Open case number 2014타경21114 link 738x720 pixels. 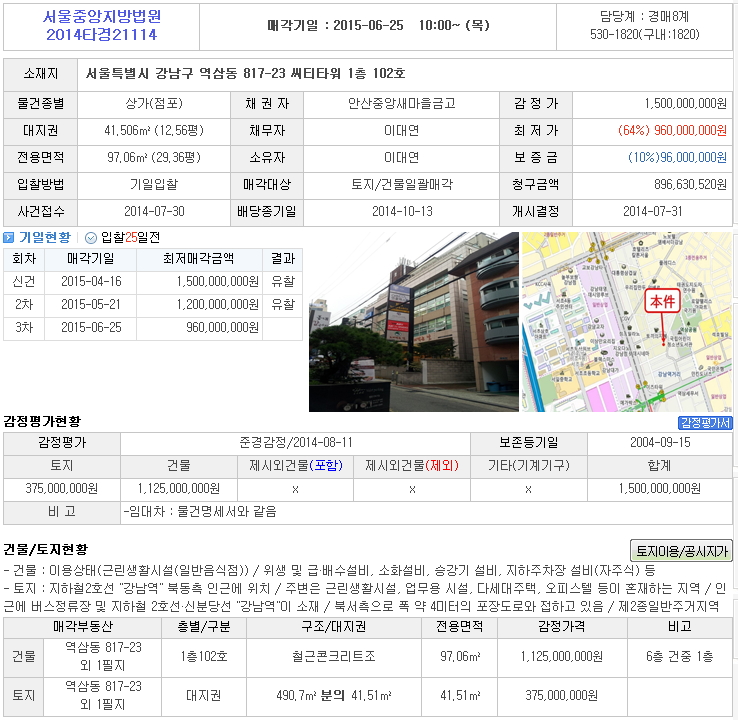pos(102,35)
